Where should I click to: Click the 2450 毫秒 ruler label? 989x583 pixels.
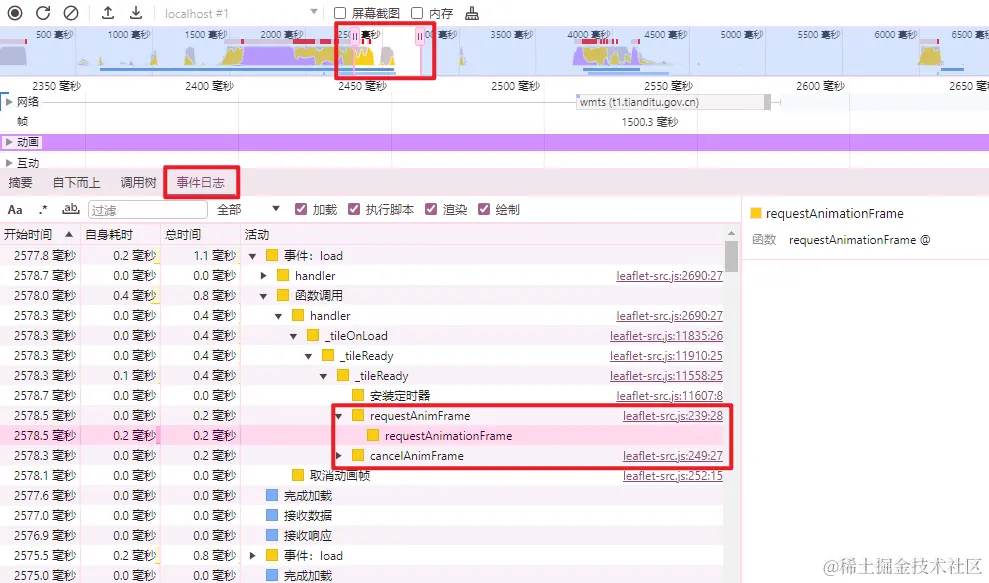click(x=362, y=86)
